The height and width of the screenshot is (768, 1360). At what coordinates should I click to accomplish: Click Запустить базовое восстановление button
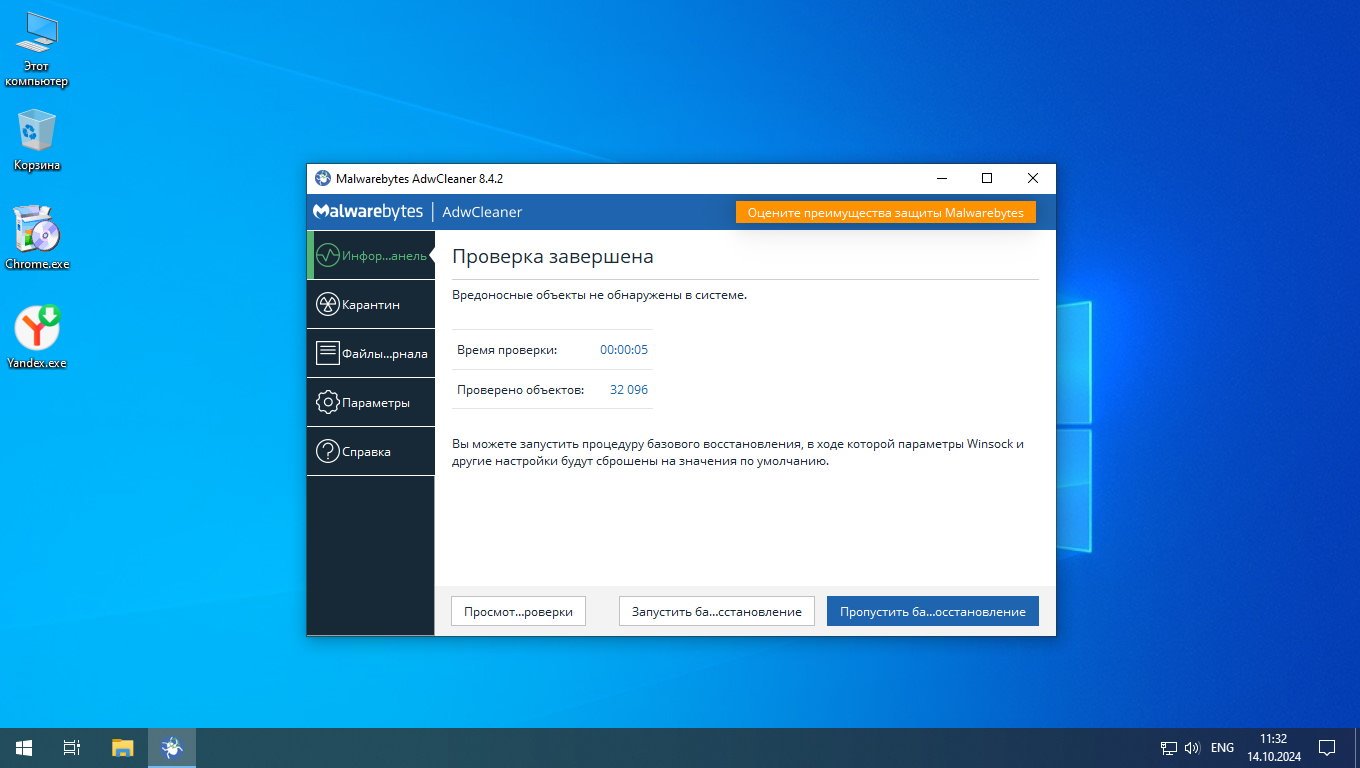716,611
